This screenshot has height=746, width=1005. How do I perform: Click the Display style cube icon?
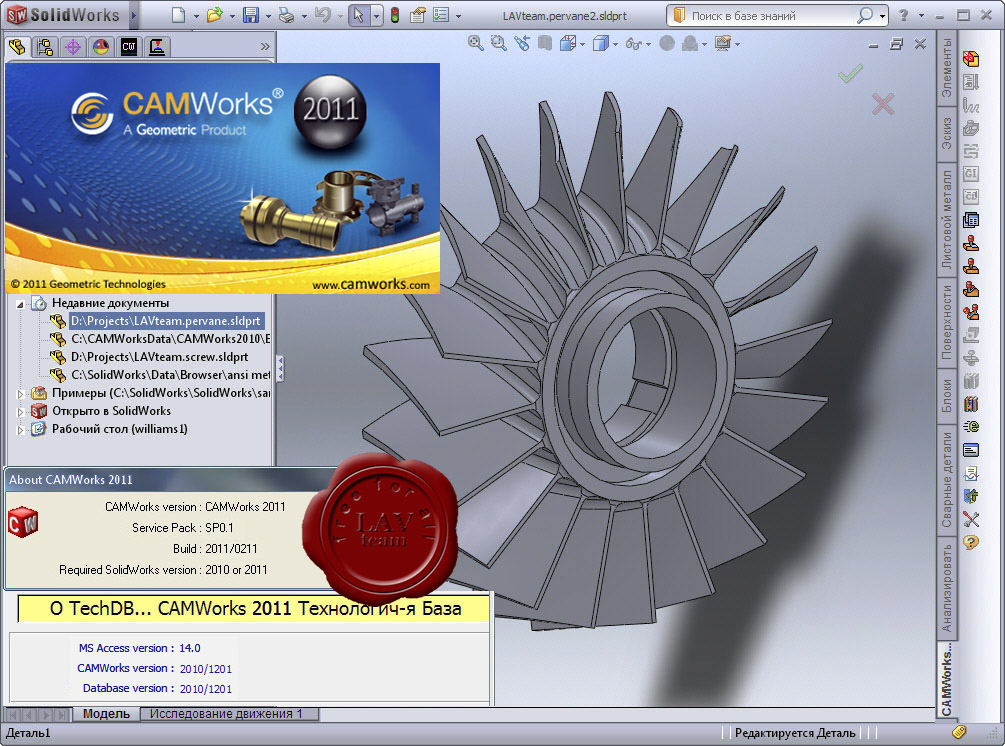coord(601,44)
